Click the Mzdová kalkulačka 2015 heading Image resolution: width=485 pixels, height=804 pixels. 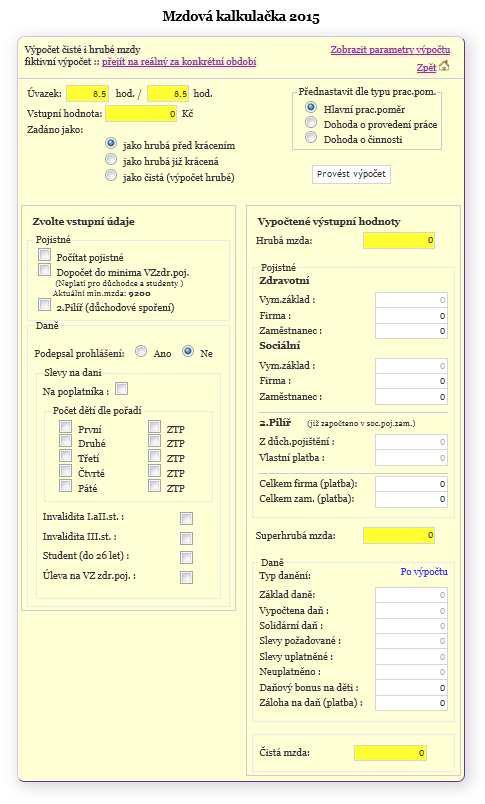[241, 16]
